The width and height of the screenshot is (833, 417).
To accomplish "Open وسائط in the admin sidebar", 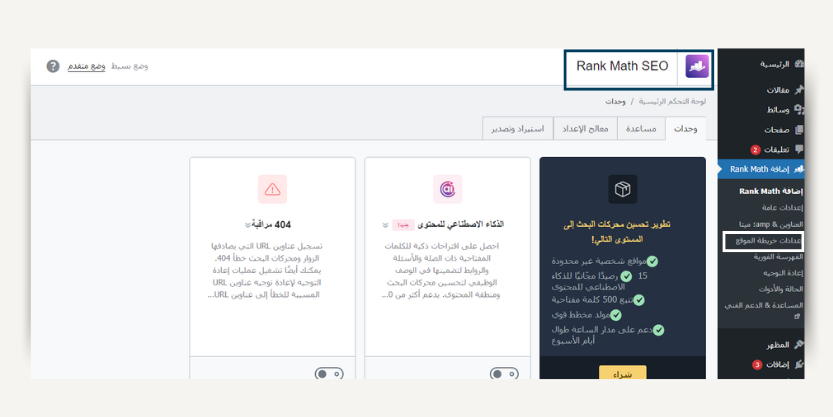I will click(778, 109).
